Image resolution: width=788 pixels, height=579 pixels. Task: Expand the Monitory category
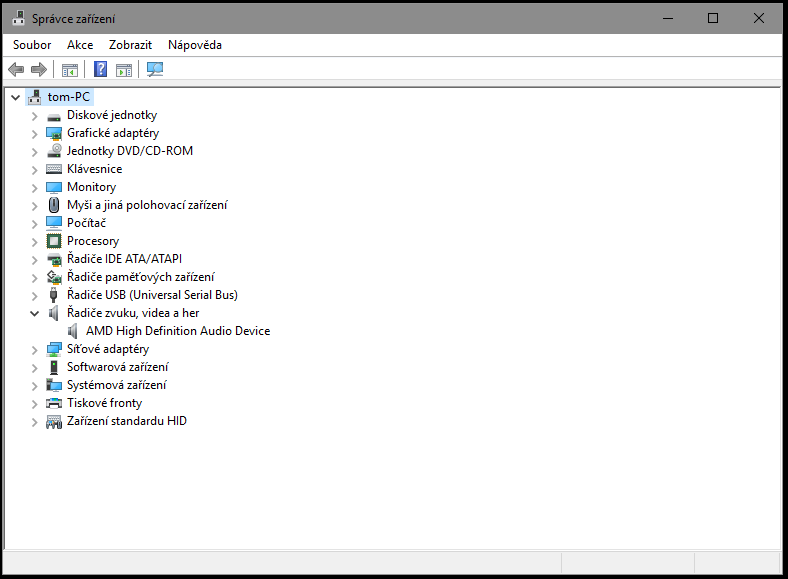(x=34, y=188)
